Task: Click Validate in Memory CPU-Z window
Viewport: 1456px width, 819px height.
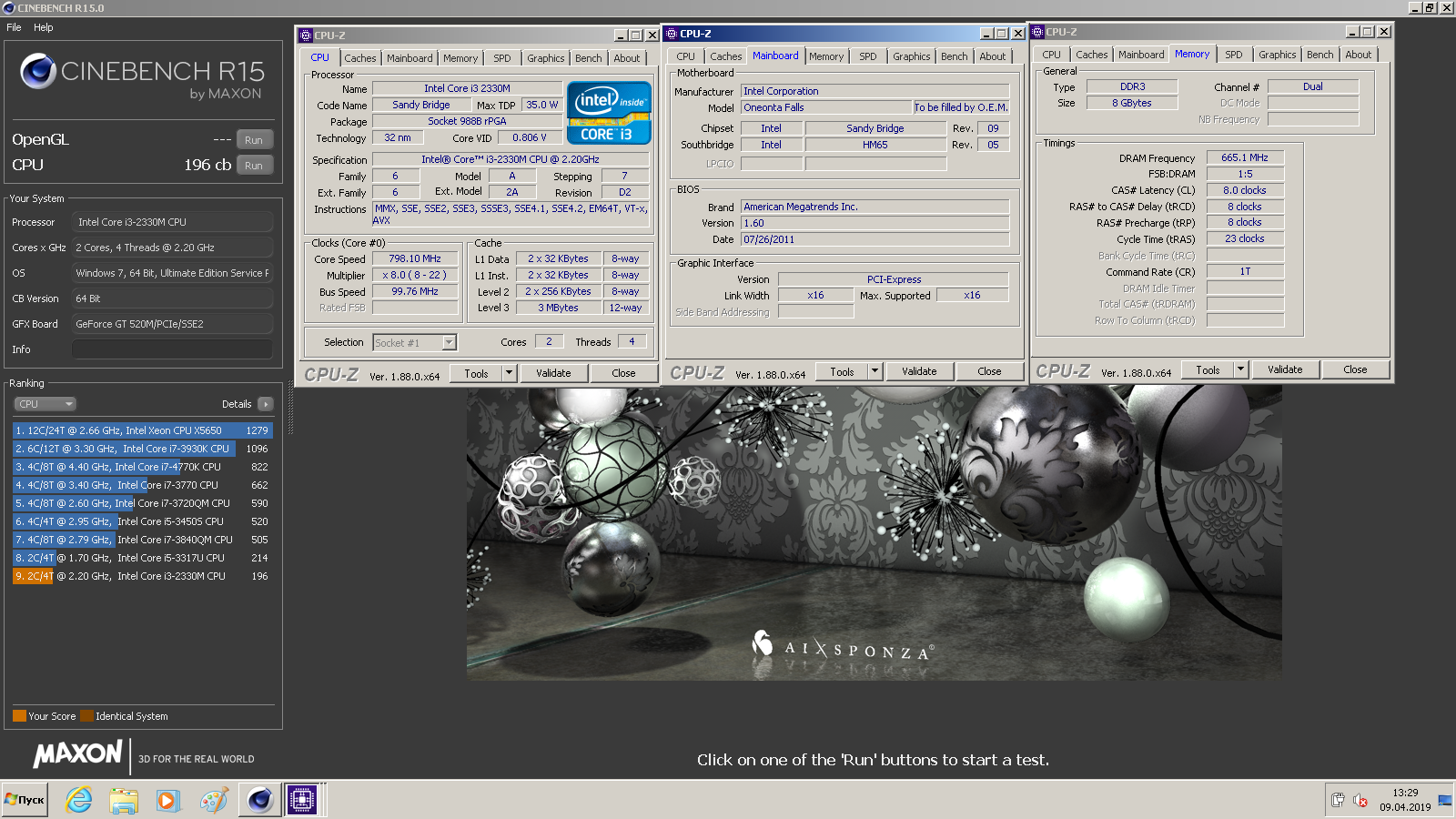Action: (x=1285, y=369)
